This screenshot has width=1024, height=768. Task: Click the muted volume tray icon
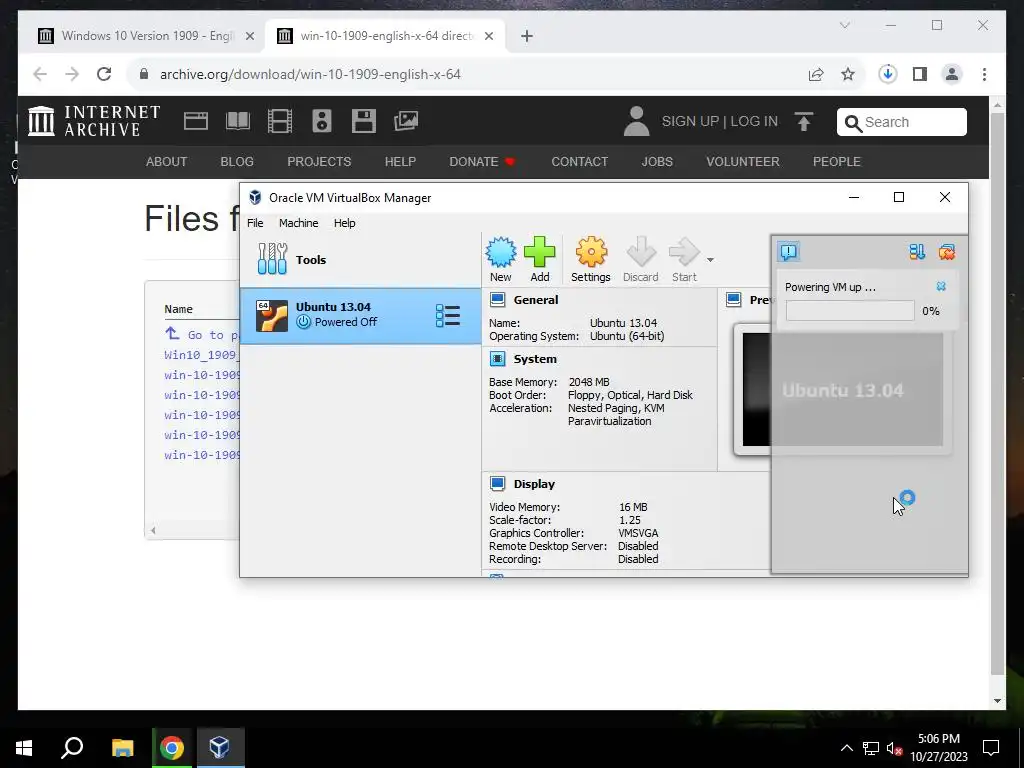(894, 748)
